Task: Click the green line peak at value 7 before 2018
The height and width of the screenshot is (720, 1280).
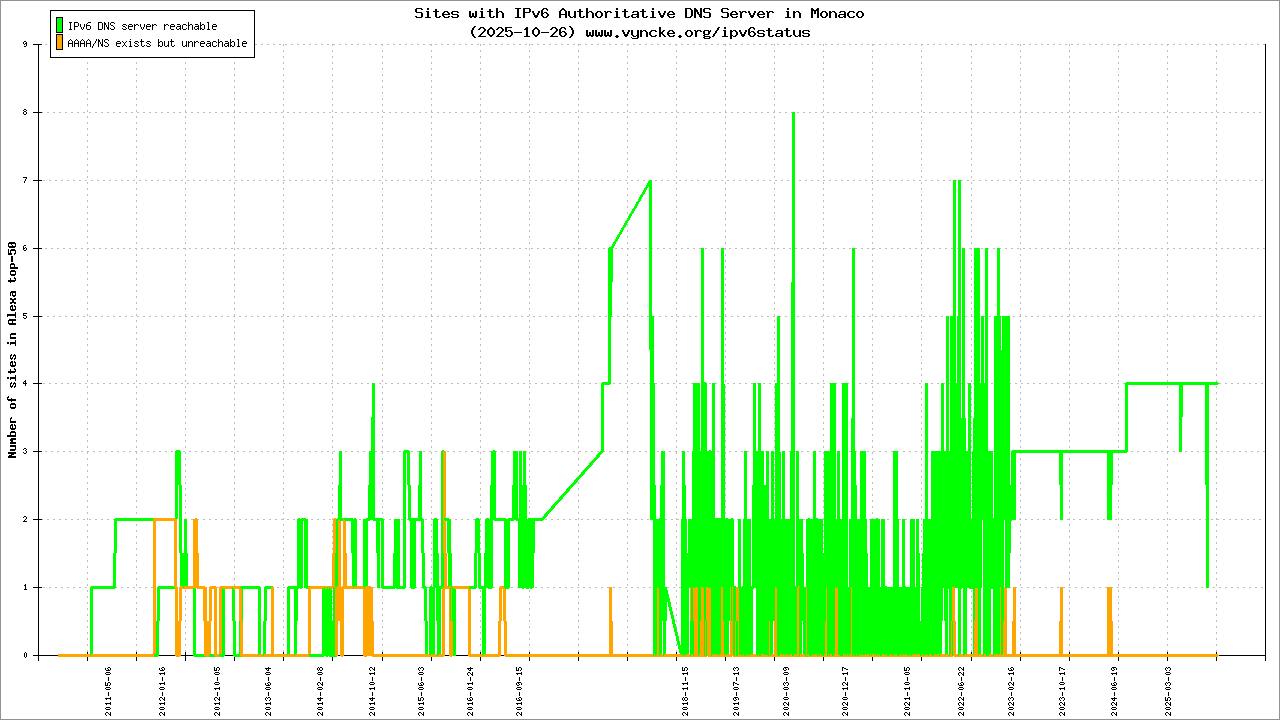Action: 650,181
